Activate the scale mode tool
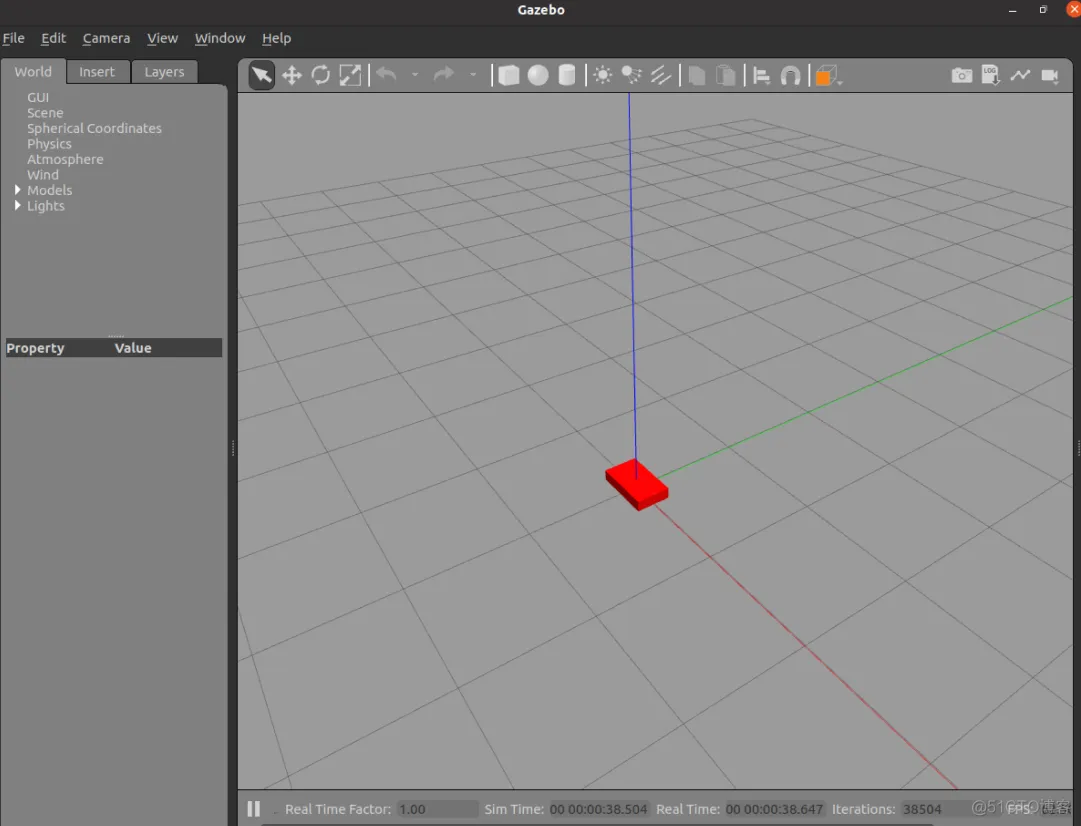This screenshot has width=1081, height=826. click(350, 75)
